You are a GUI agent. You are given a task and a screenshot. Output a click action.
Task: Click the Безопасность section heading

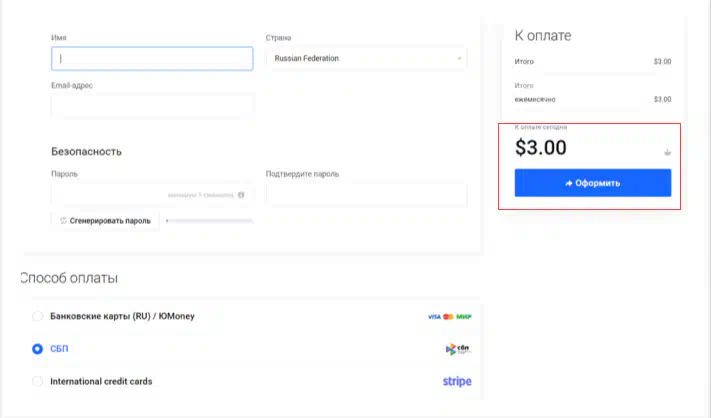(86, 151)
